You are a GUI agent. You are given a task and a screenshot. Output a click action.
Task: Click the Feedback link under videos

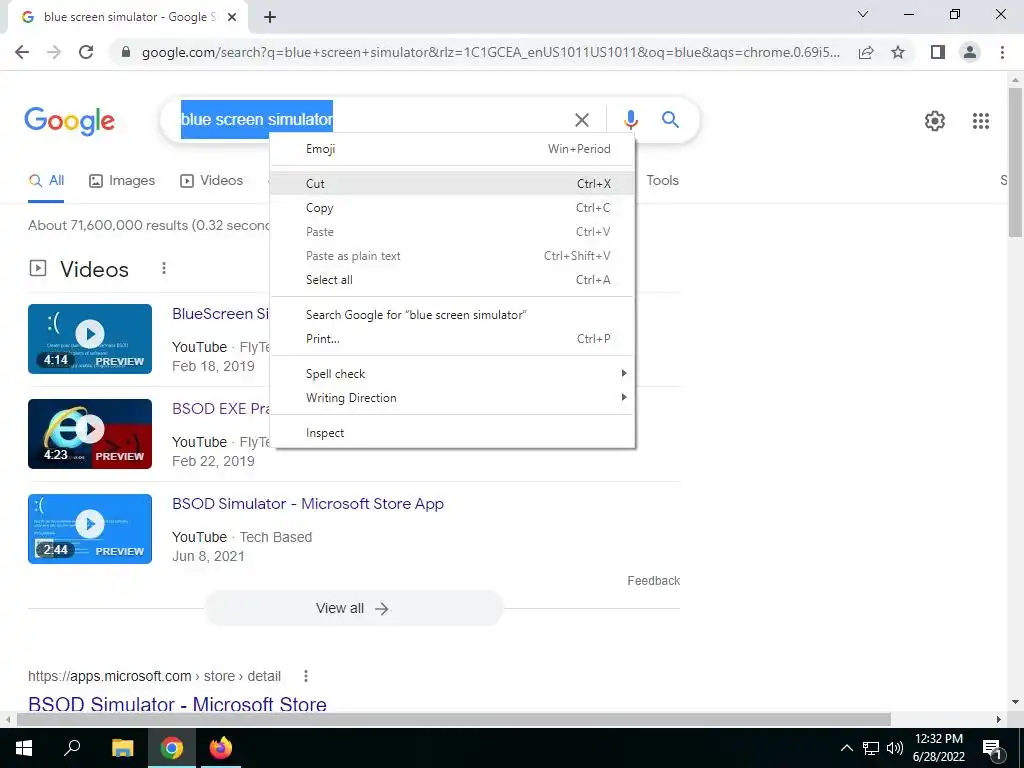pos(653,581)
